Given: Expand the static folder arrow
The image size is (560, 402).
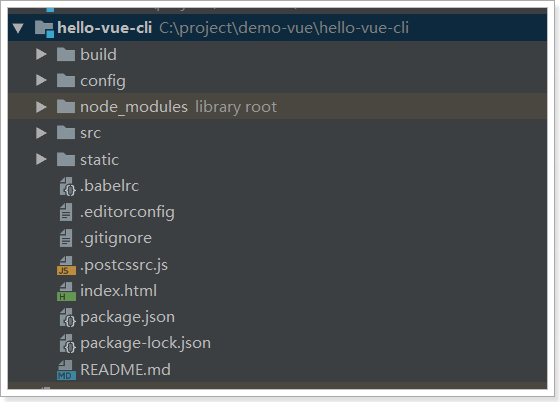Looking at the screenshot, I should [41, 159].
